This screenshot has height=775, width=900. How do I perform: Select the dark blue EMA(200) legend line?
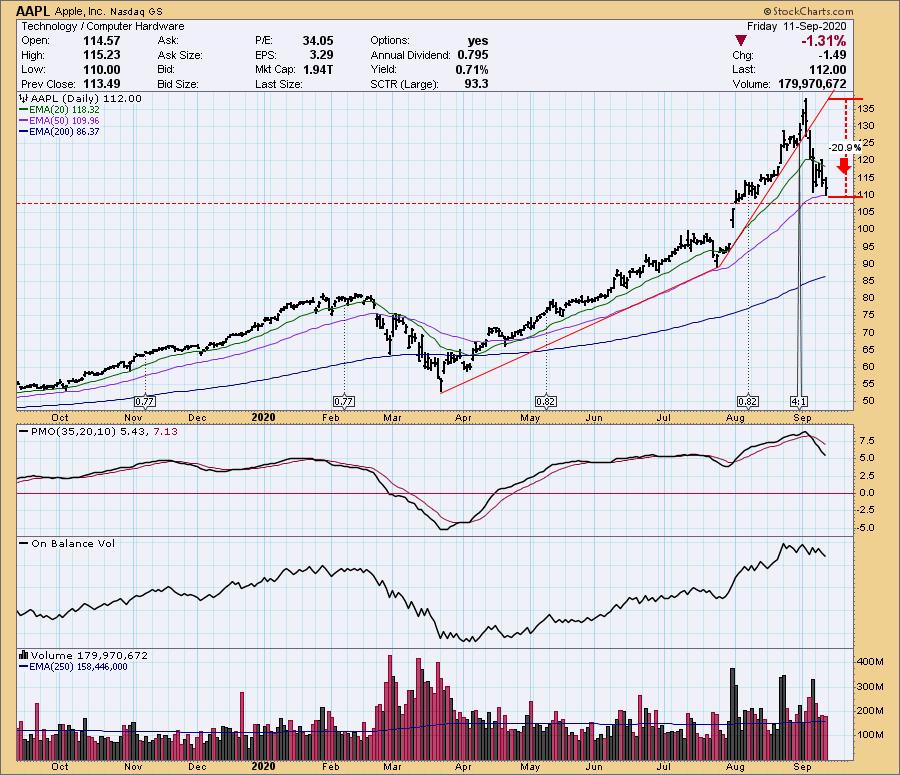click(24, 131)
